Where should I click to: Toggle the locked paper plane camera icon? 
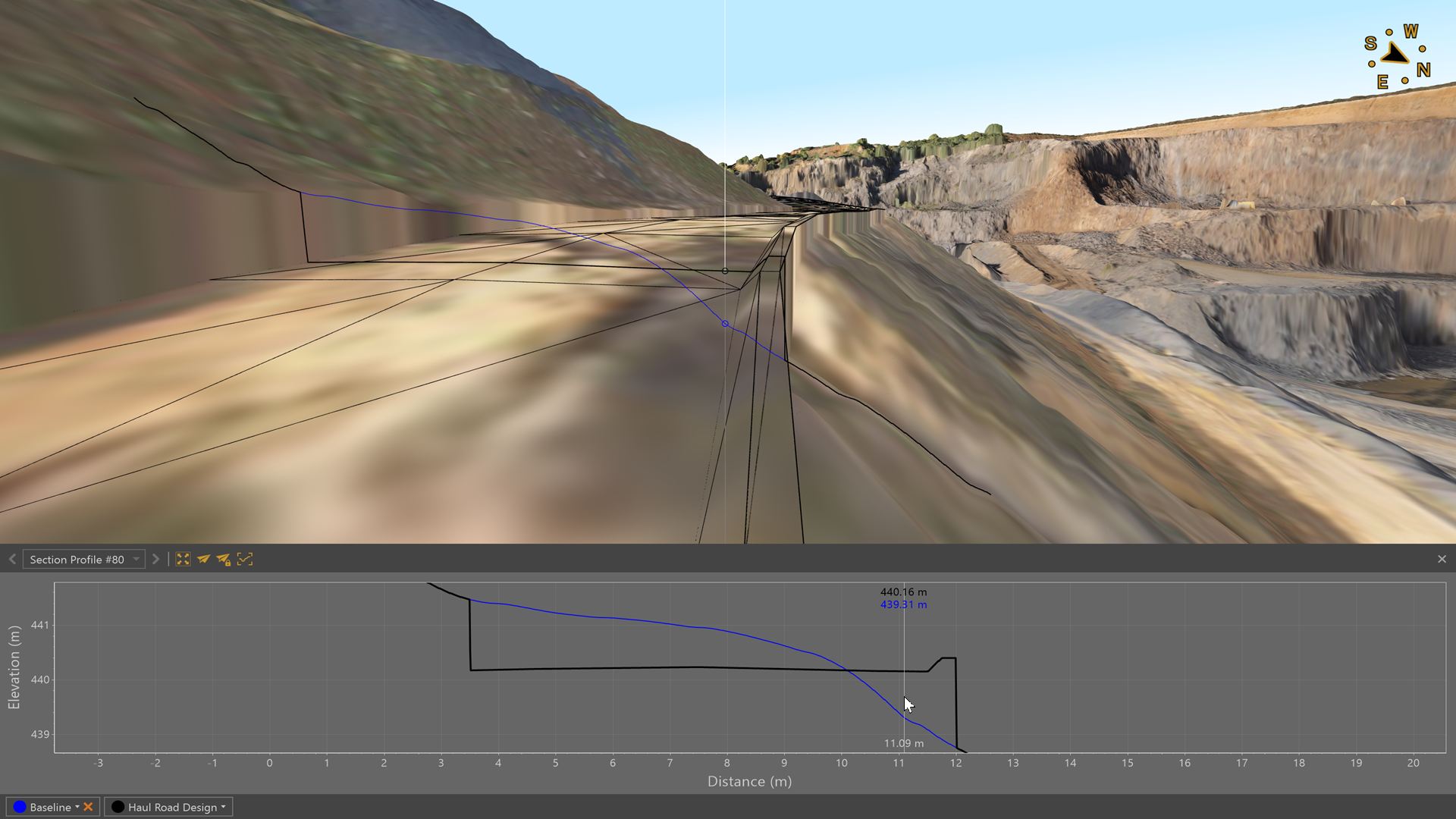pos(224,559)
